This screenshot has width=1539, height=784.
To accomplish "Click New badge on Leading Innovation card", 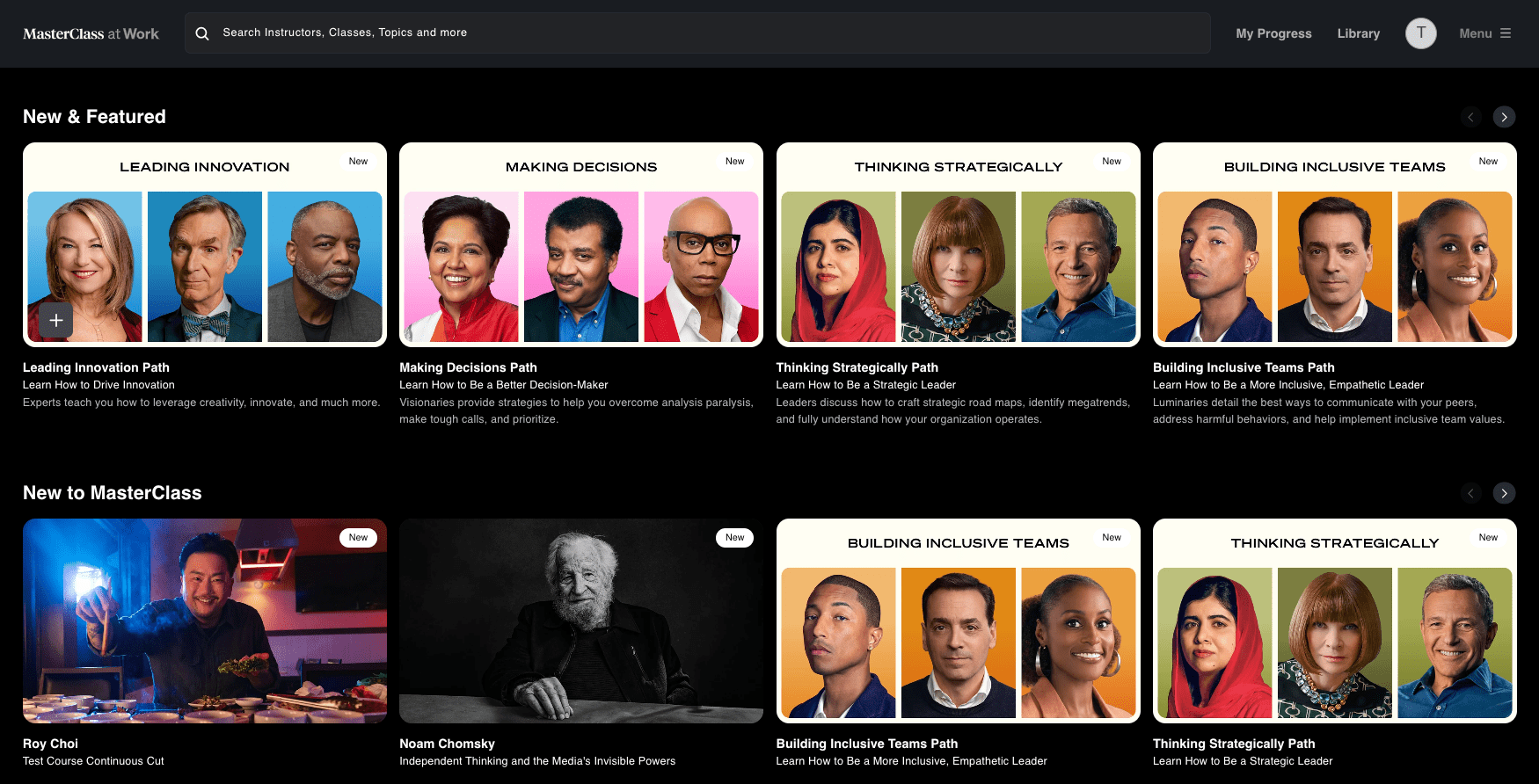I will click(x=358, y=161).
